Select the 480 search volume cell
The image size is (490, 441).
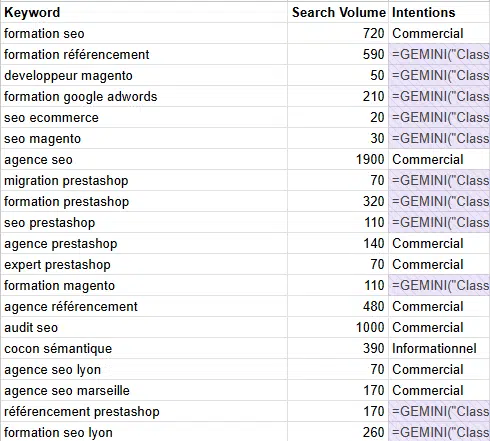point(338,306)
